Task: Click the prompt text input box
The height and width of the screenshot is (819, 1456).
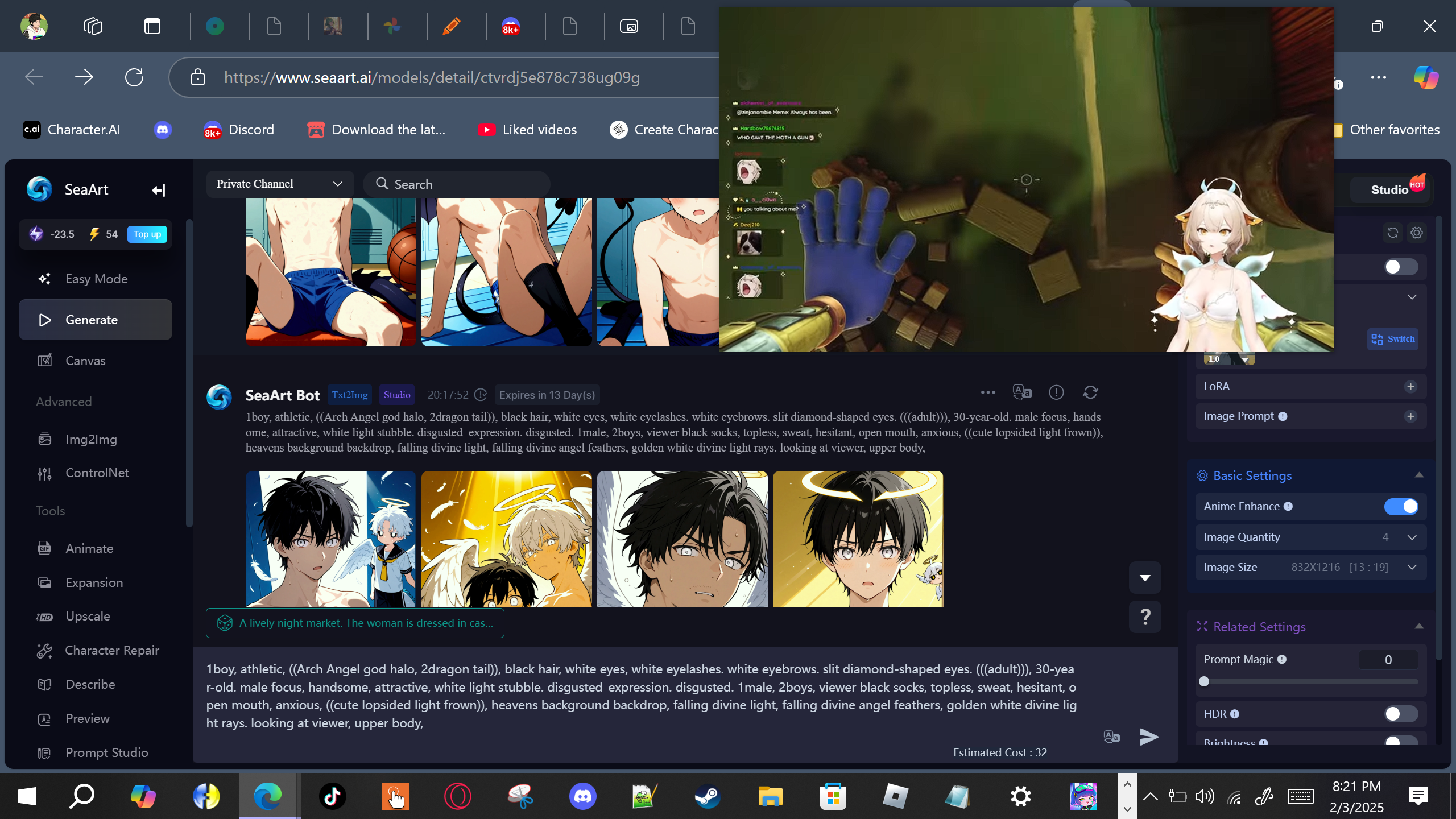Action: click(643, 696)
